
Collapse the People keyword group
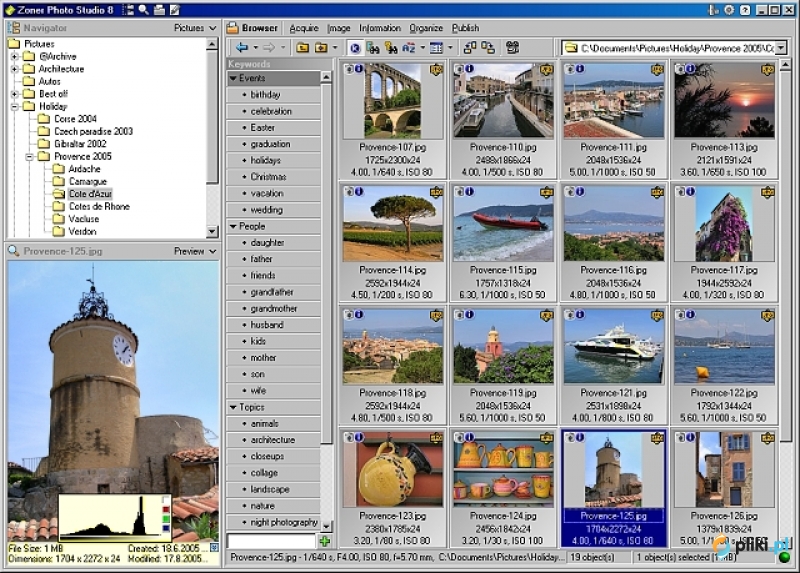pyautogui.click(x=233, y=226)
